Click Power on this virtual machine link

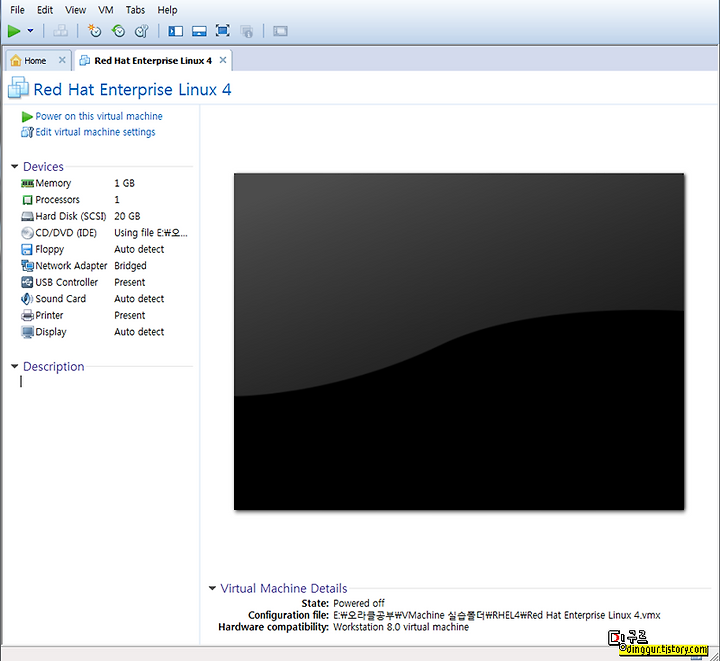pos(99,116)
